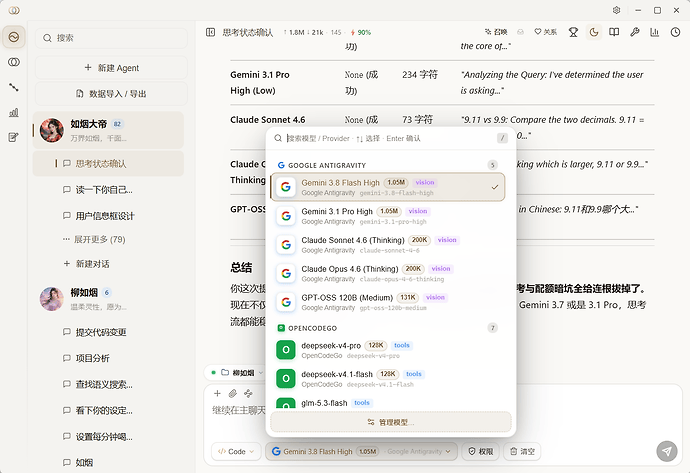Select deepseek-v4-pro model

(388, 350)
